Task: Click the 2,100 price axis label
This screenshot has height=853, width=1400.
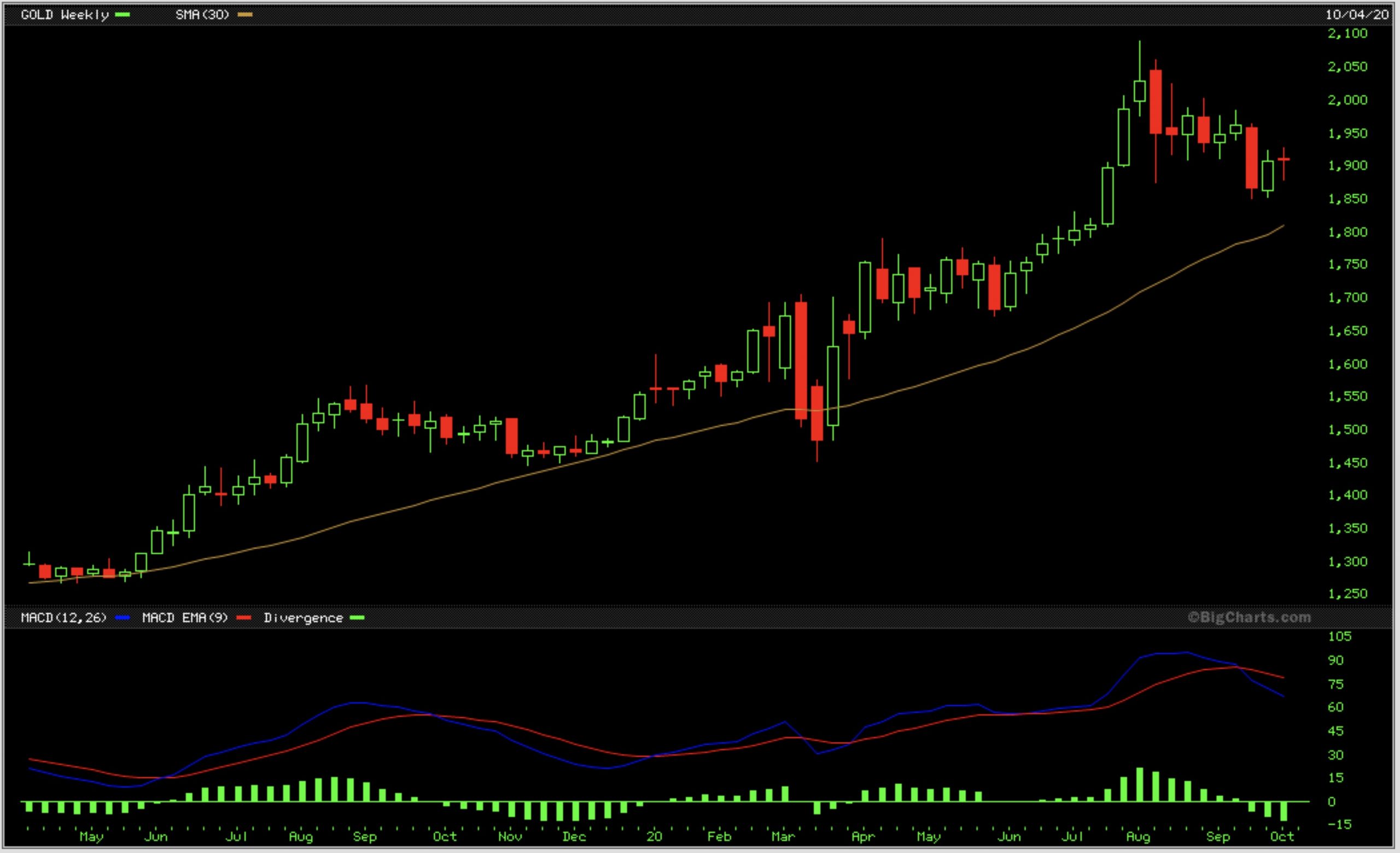Action: [1347, 33]
